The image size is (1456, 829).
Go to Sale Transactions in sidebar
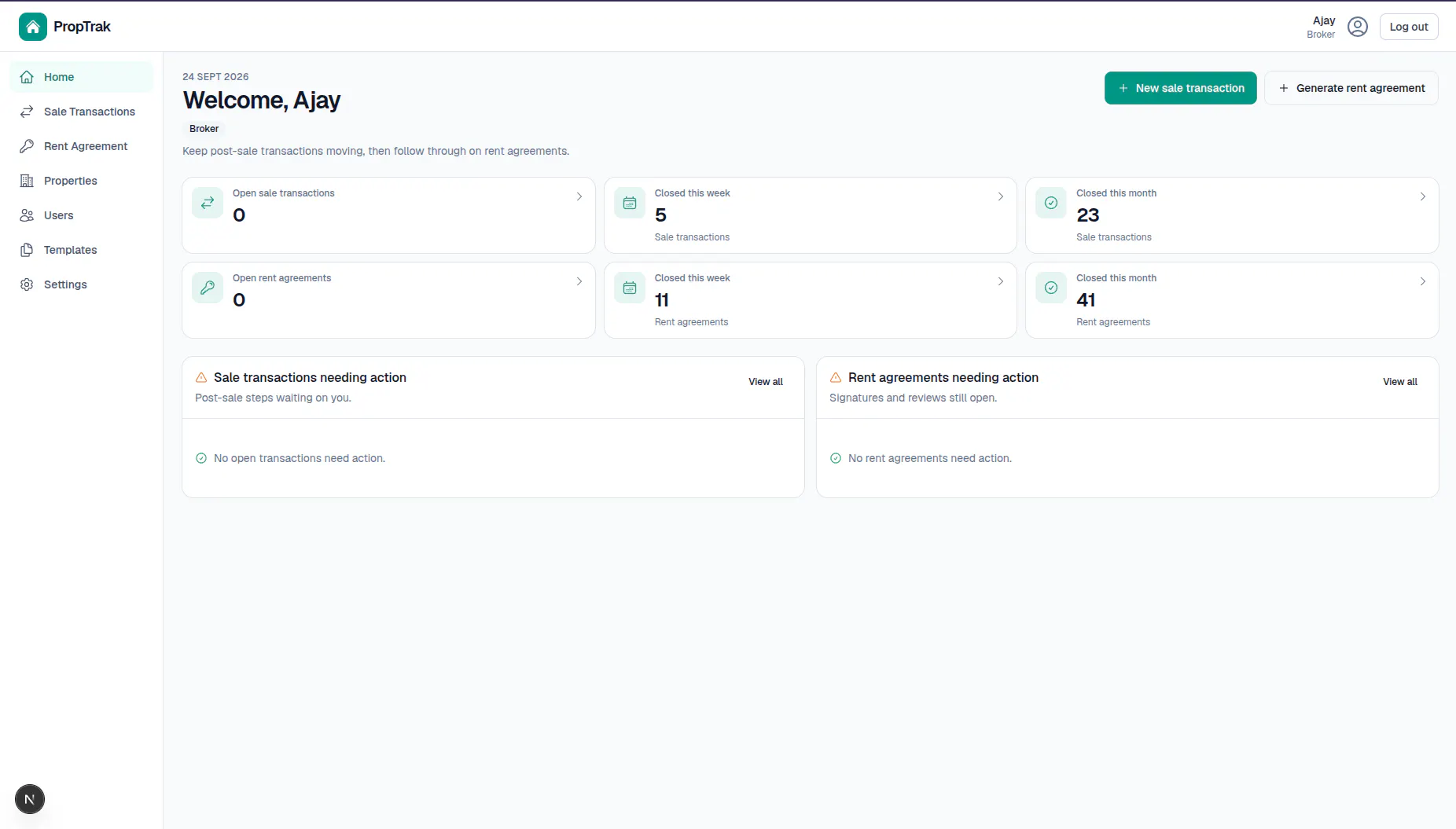pyautogui.click(x=81, y=112)
